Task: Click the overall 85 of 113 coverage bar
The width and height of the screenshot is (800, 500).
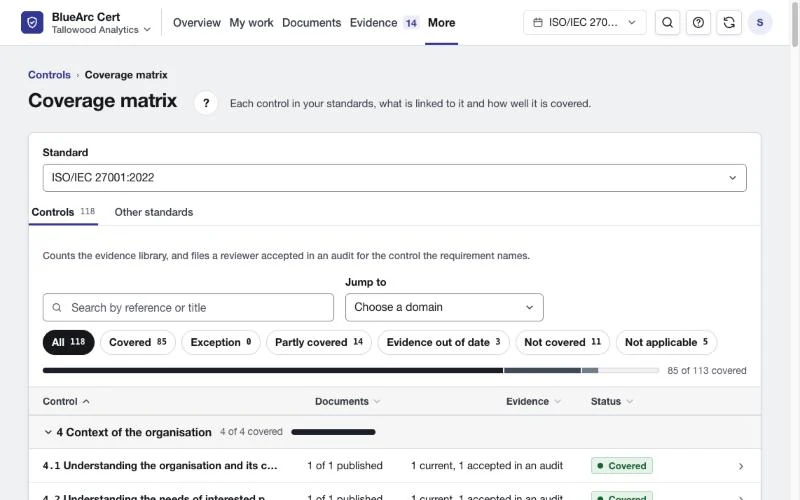Action: coord(351,370)
